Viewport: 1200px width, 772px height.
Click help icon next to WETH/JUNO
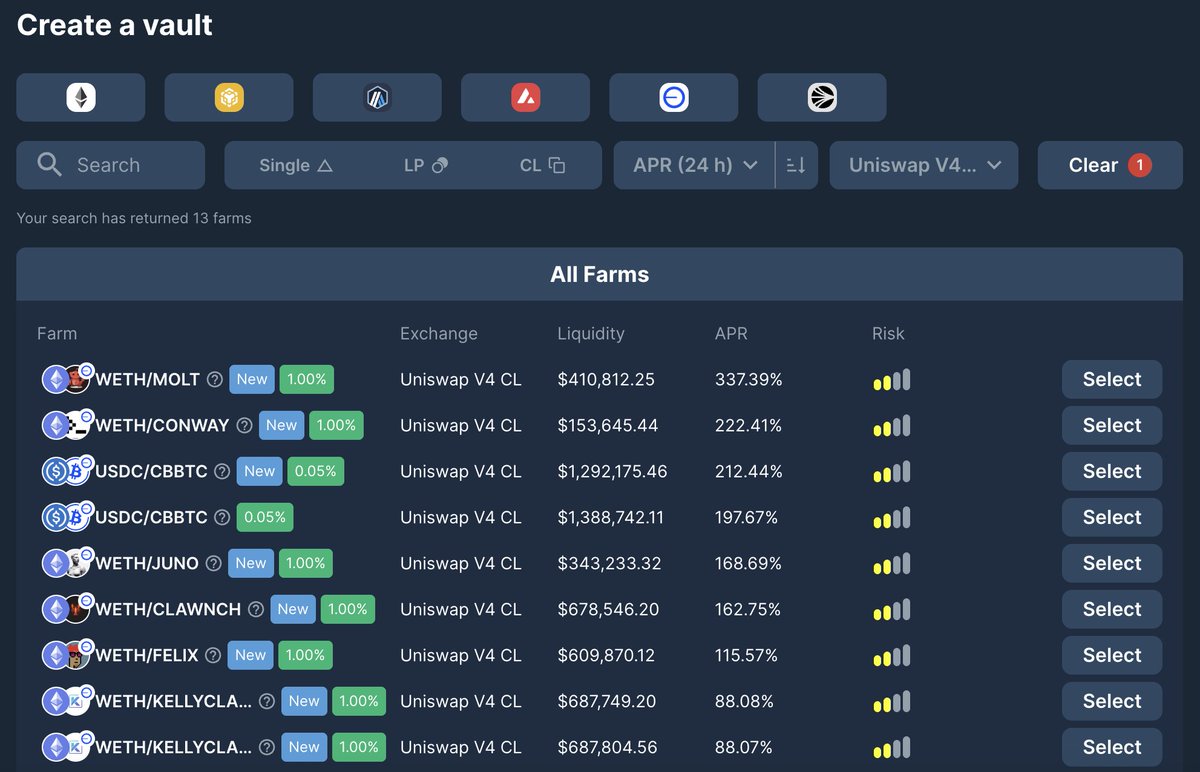[x=213, y=563]
